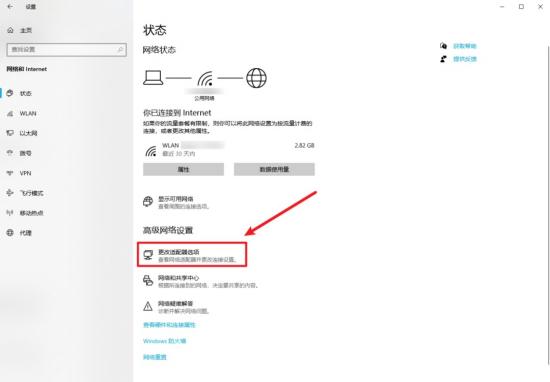
Task: Click the 属性 button
Action: coord(183,169)
